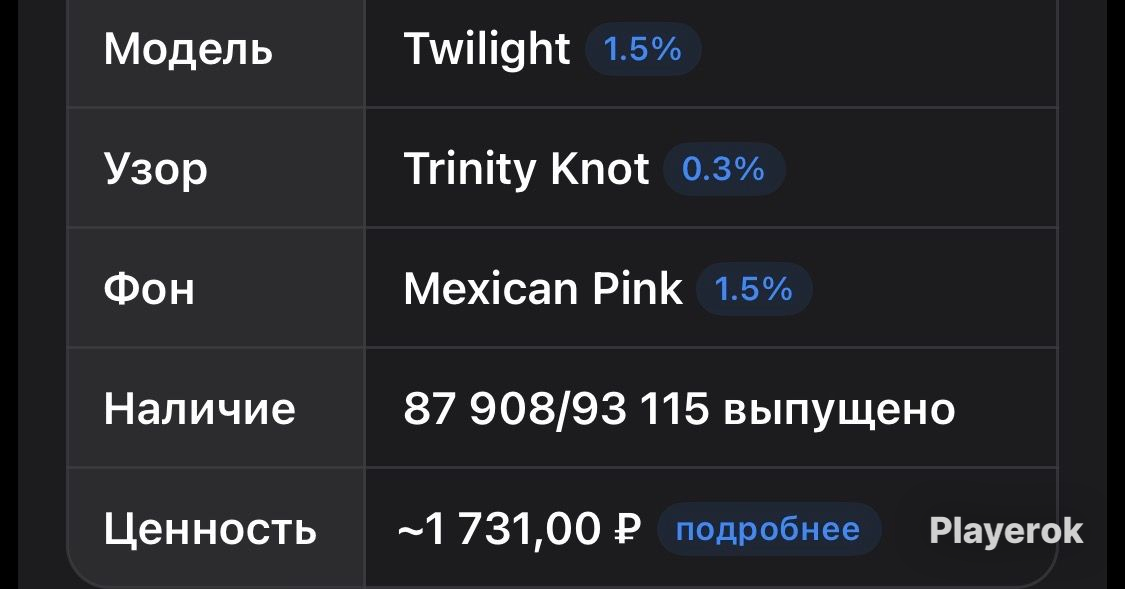Screen dimensions: 1125x589
Task: Tap the 1.5% badge beside Mexican Pink
Action: coord(754,289)
